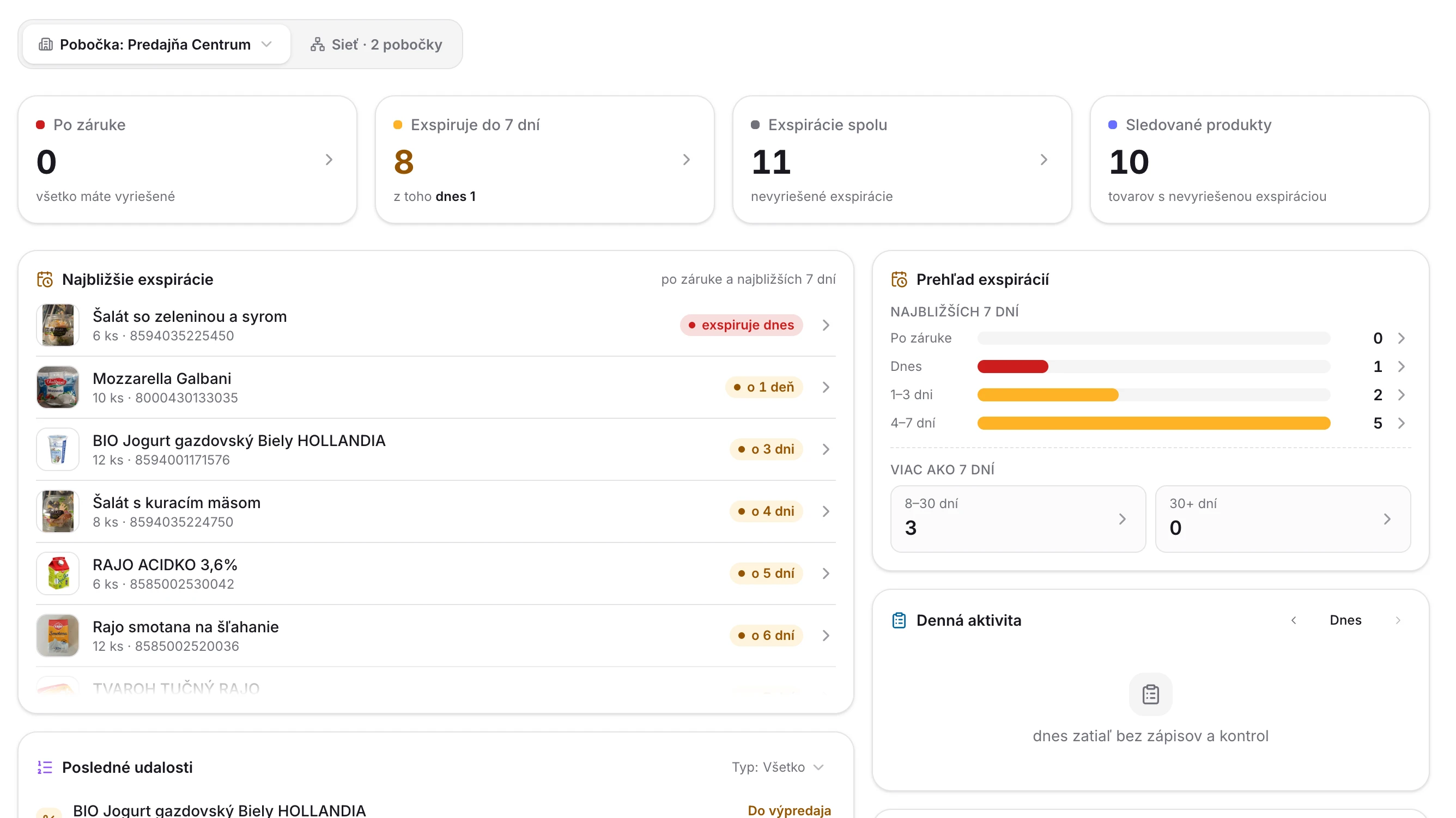Click the BIO Jogurt HOLLANDIA thumbnail in expirations list
This screenshot has height=818, width=1456.
click(x=58, y=449)
